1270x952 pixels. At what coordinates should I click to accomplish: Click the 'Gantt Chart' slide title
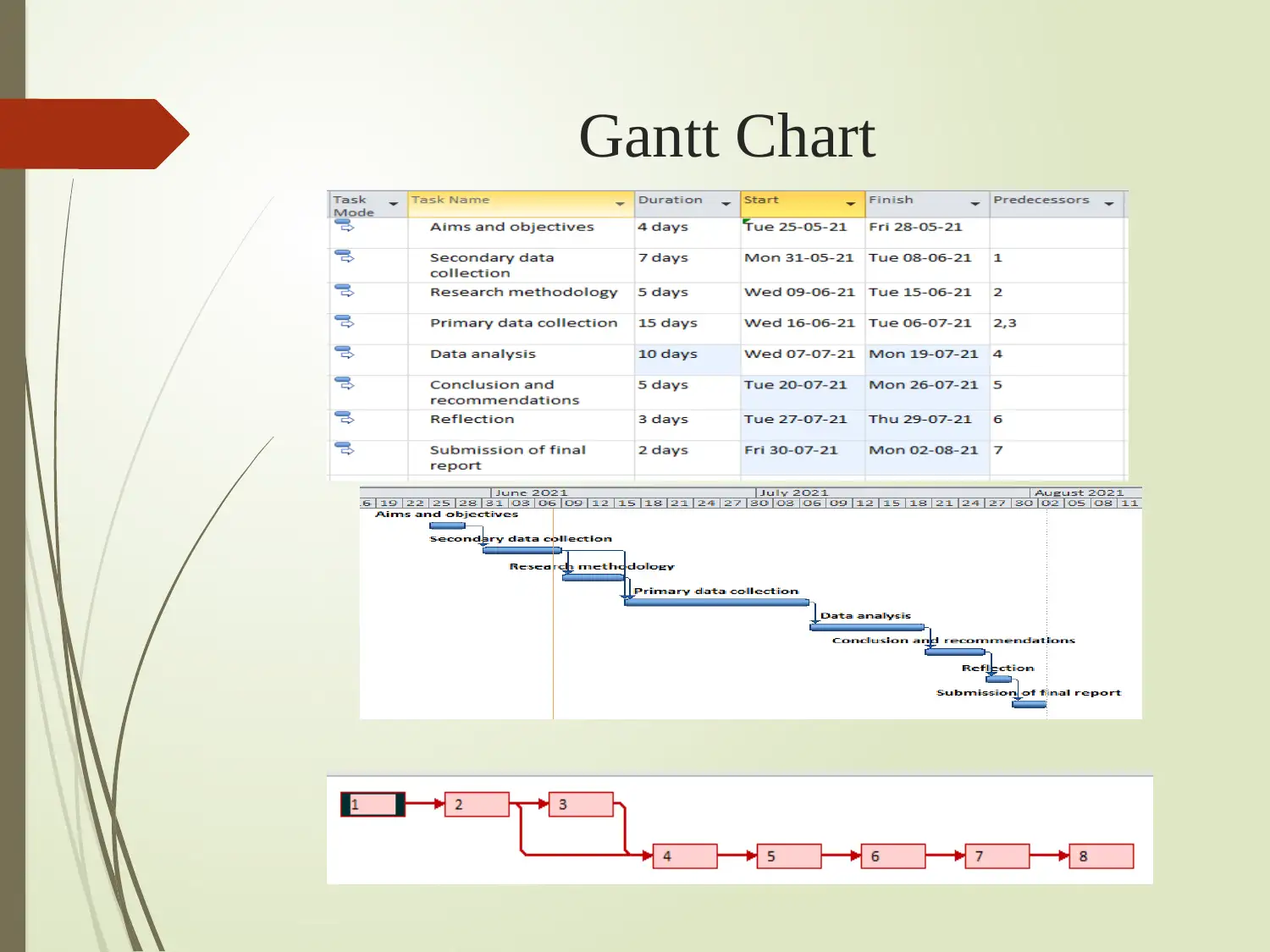point(726,136)
